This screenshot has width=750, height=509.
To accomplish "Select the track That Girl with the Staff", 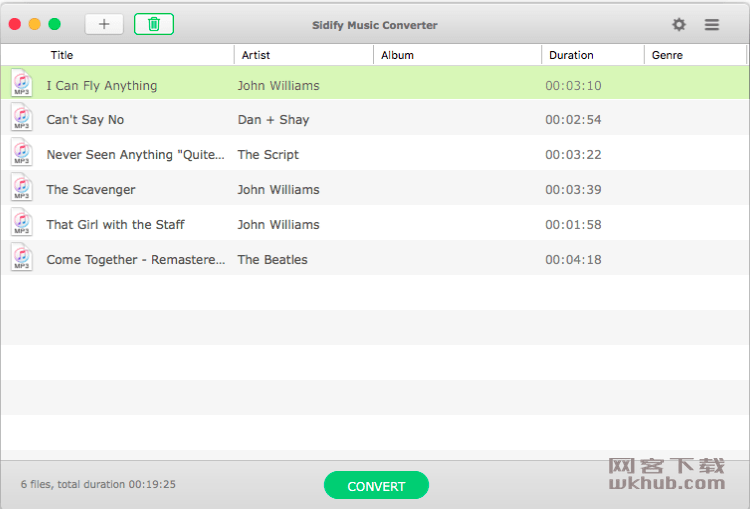I will pos(115,224).
